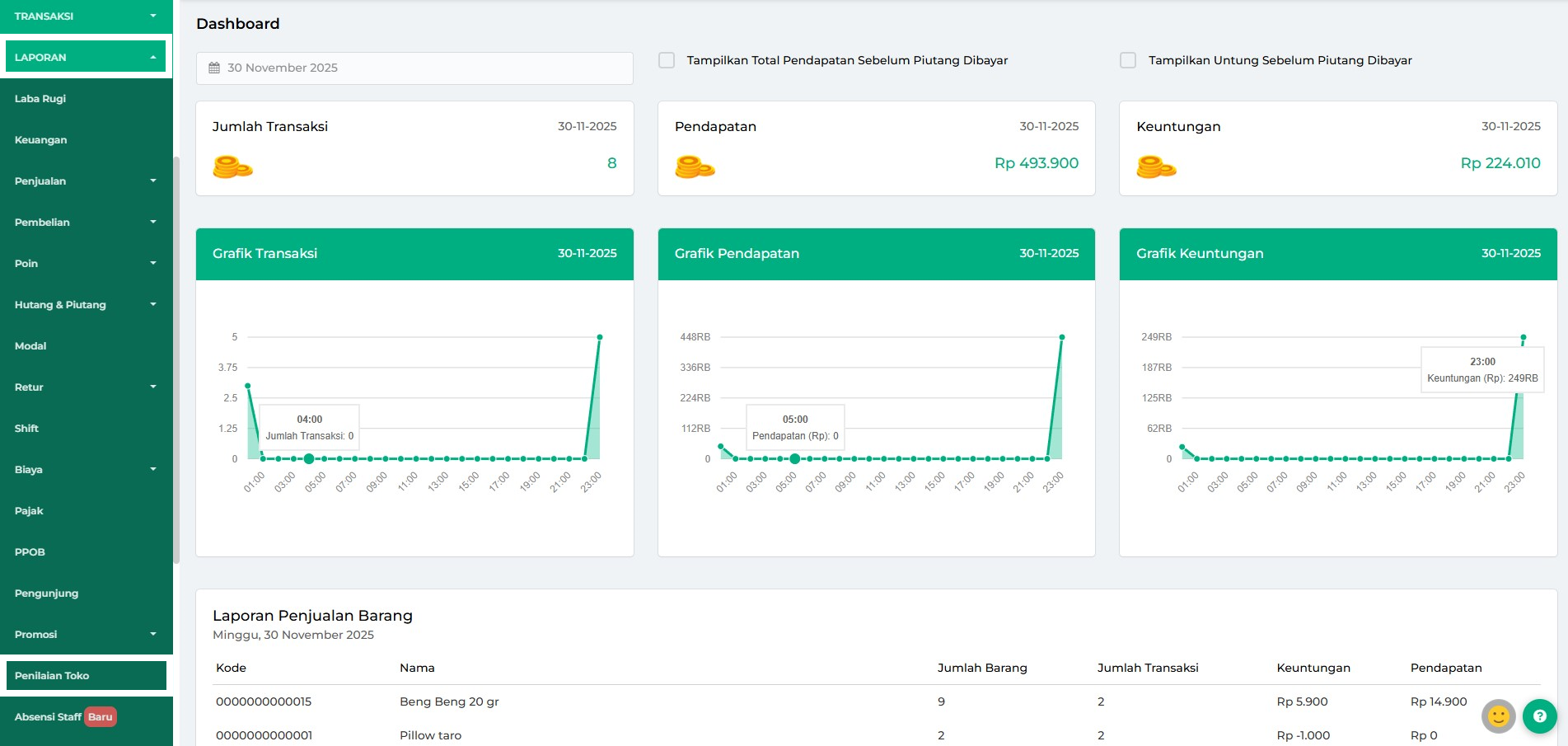The height and width of the screenshot is (746, 1568).
Task: Open the Absensi Staff page
Action: pyautogui.click(x=48, y=717)
